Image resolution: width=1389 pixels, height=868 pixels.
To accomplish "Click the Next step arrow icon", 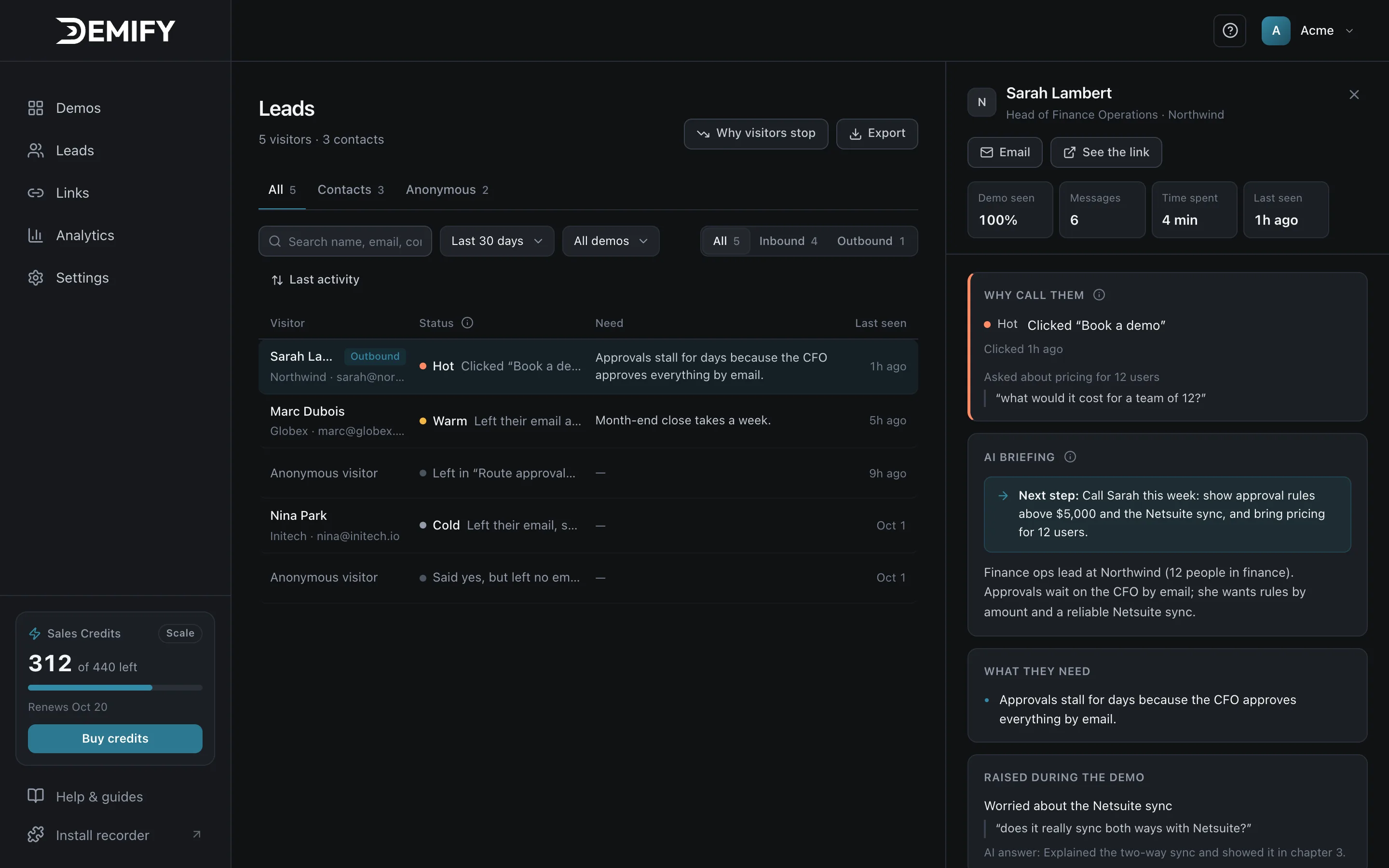I will click(1003, 495).
